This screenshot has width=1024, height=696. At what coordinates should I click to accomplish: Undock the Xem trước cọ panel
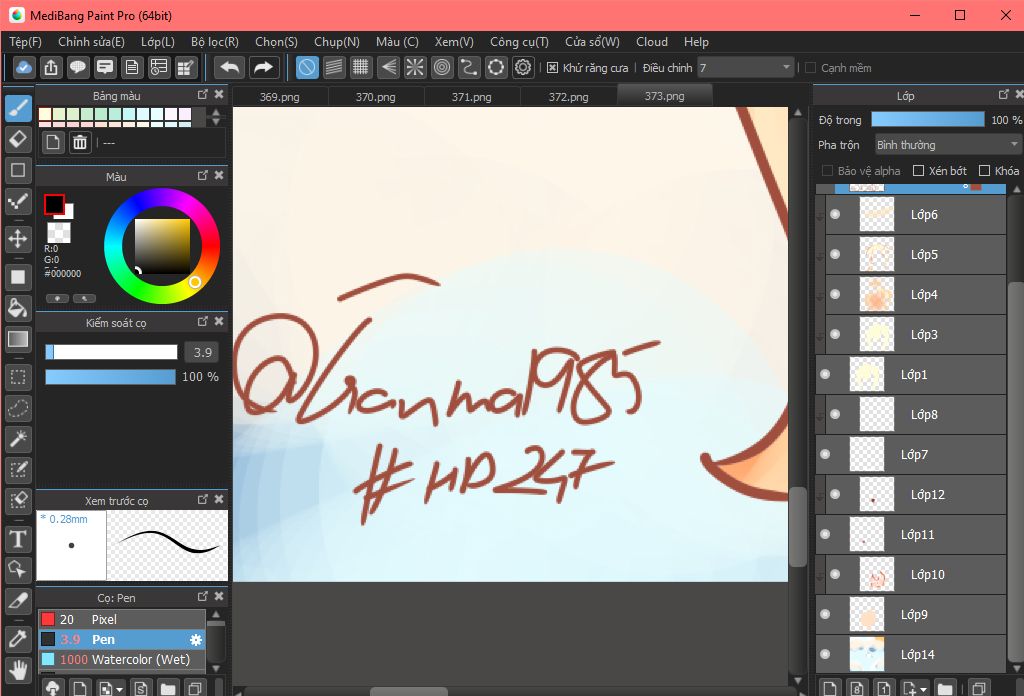(x=202, y=499)
